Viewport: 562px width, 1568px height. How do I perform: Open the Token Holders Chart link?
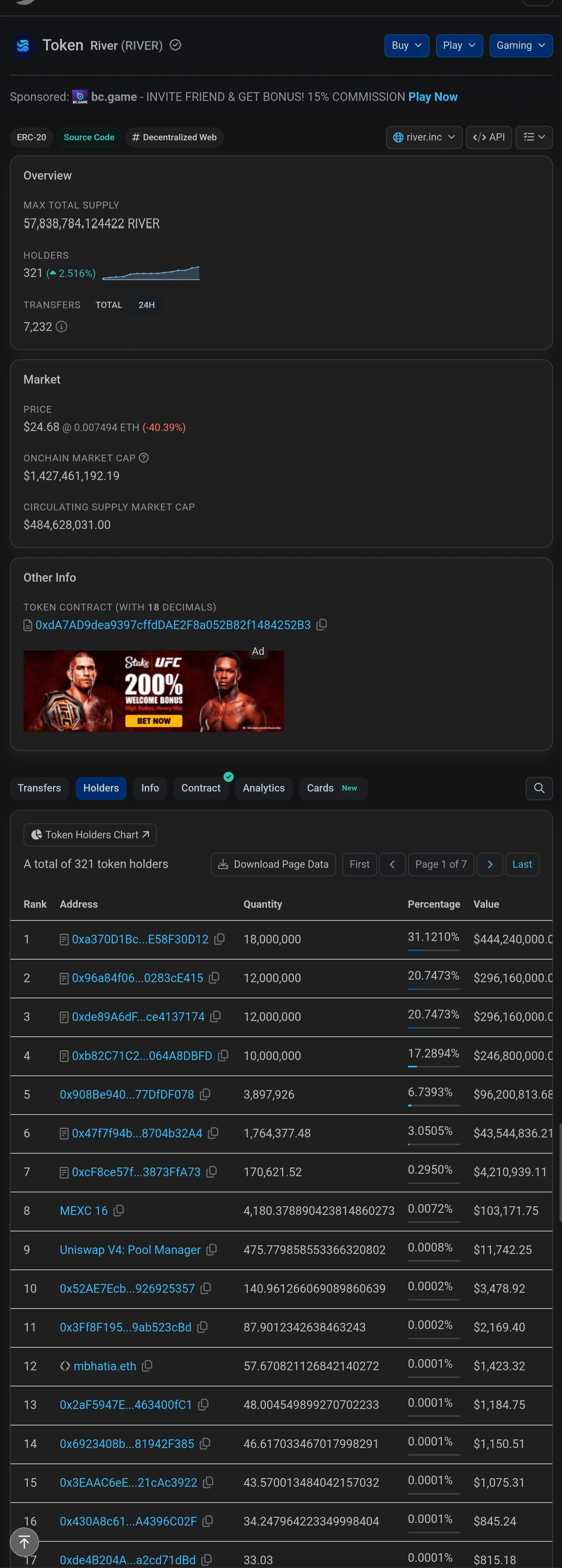coord(90,835)
